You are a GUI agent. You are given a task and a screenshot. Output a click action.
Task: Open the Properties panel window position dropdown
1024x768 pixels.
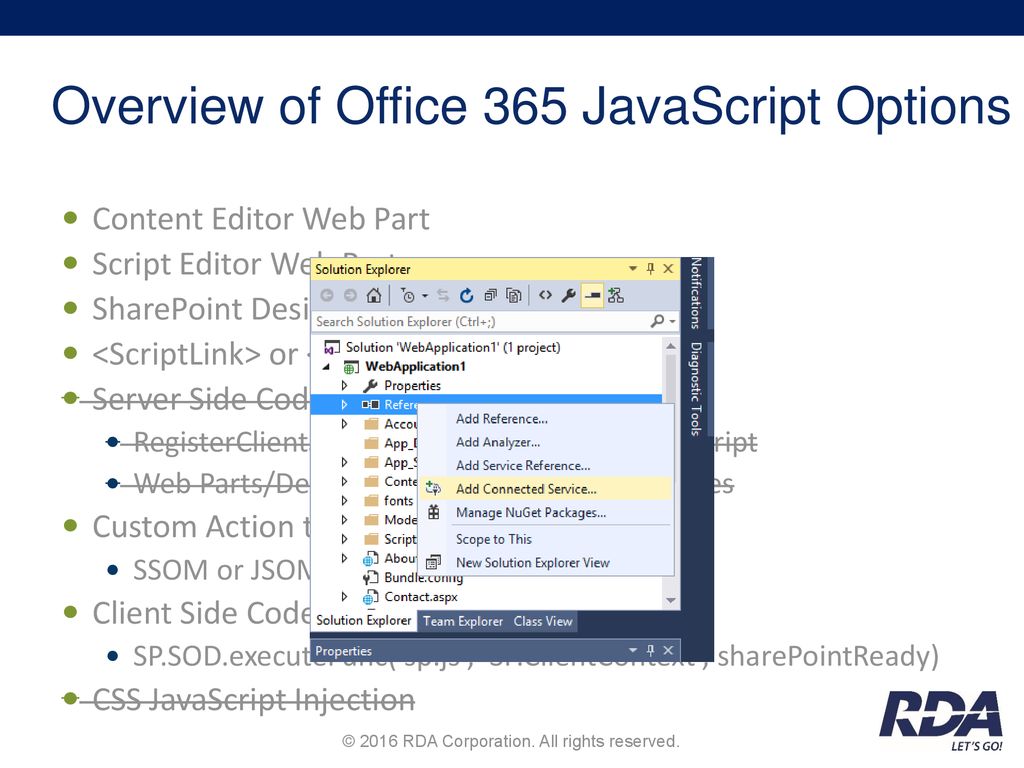point(633,650)
